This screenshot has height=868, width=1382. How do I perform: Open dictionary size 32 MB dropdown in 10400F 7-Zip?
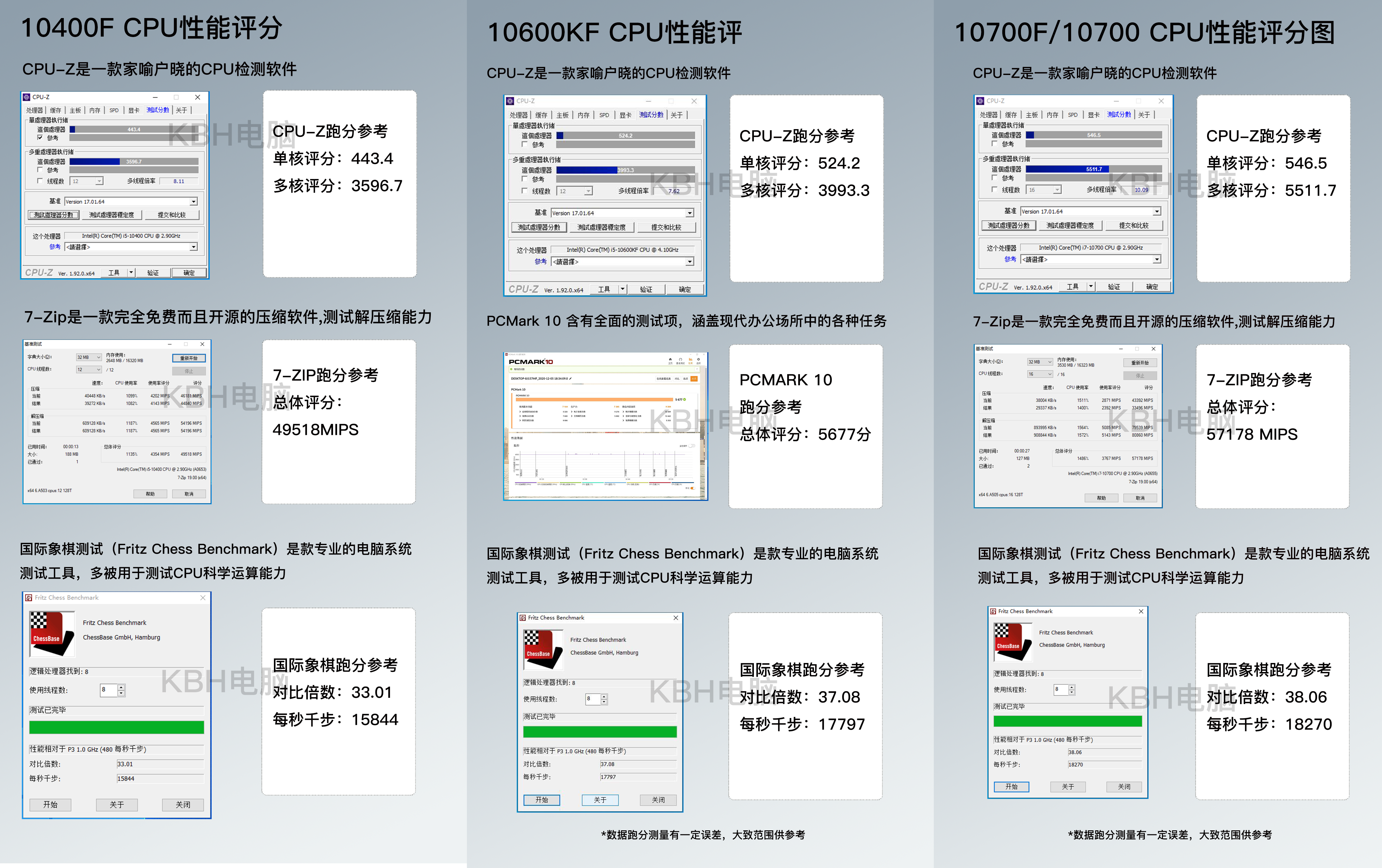[89, 357]
